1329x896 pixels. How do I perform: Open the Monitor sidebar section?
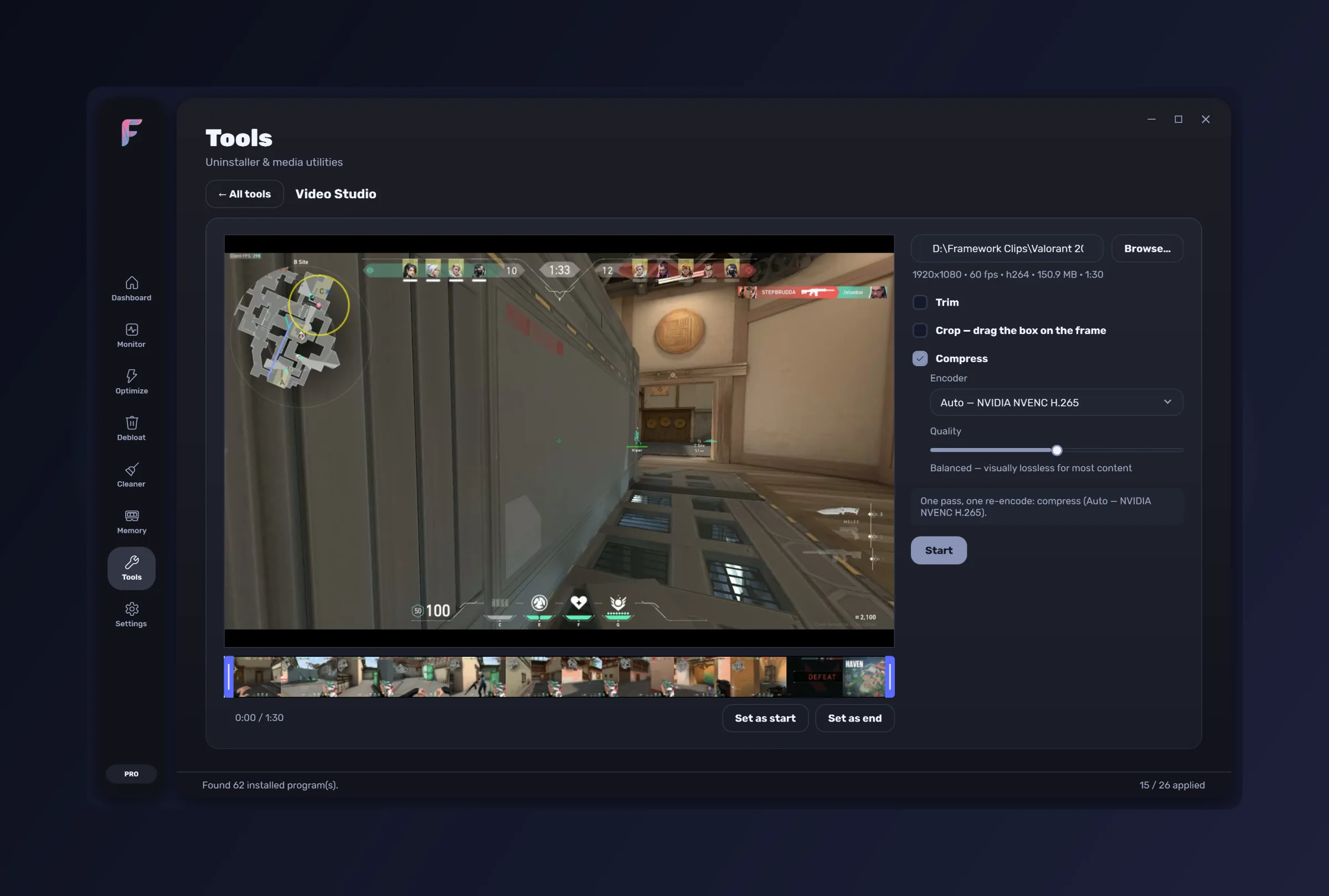131,336
